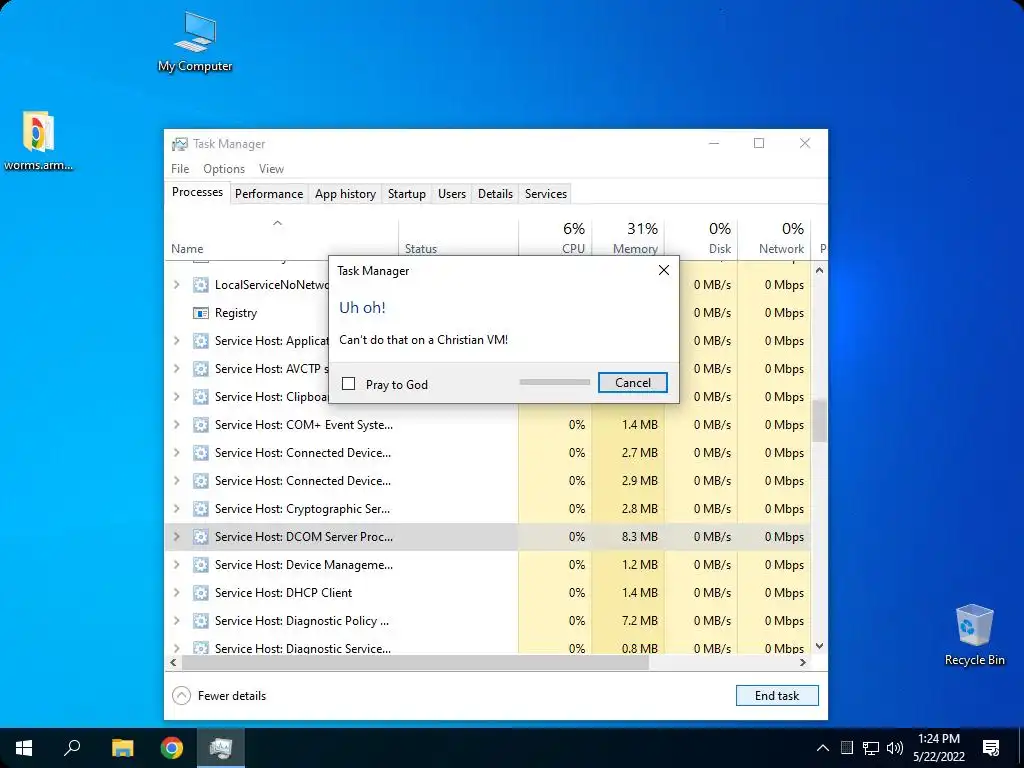Open the notification center icon

[x=991, y=748]
